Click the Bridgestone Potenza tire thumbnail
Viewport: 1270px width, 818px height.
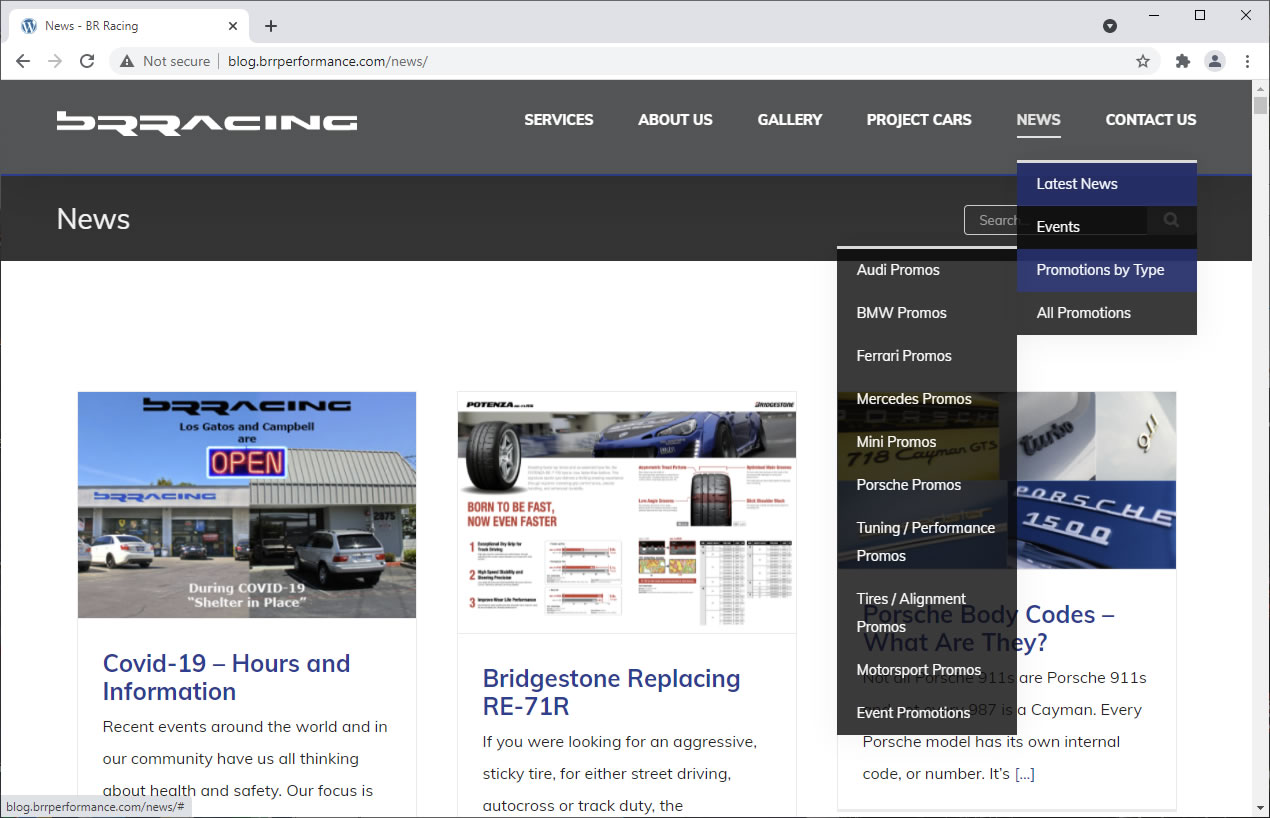[627, 512]
